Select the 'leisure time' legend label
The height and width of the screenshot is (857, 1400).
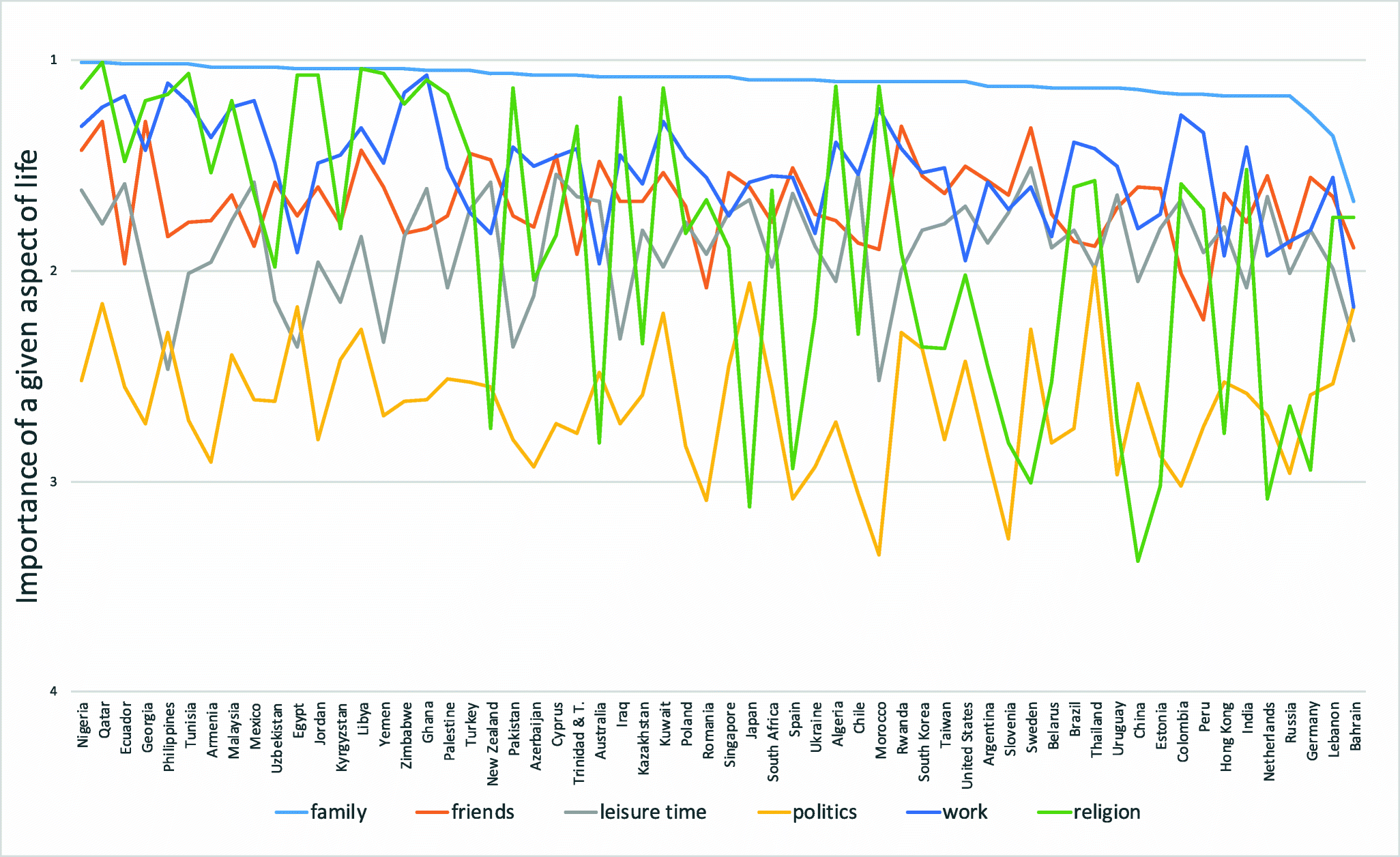[x=653, y=813]
